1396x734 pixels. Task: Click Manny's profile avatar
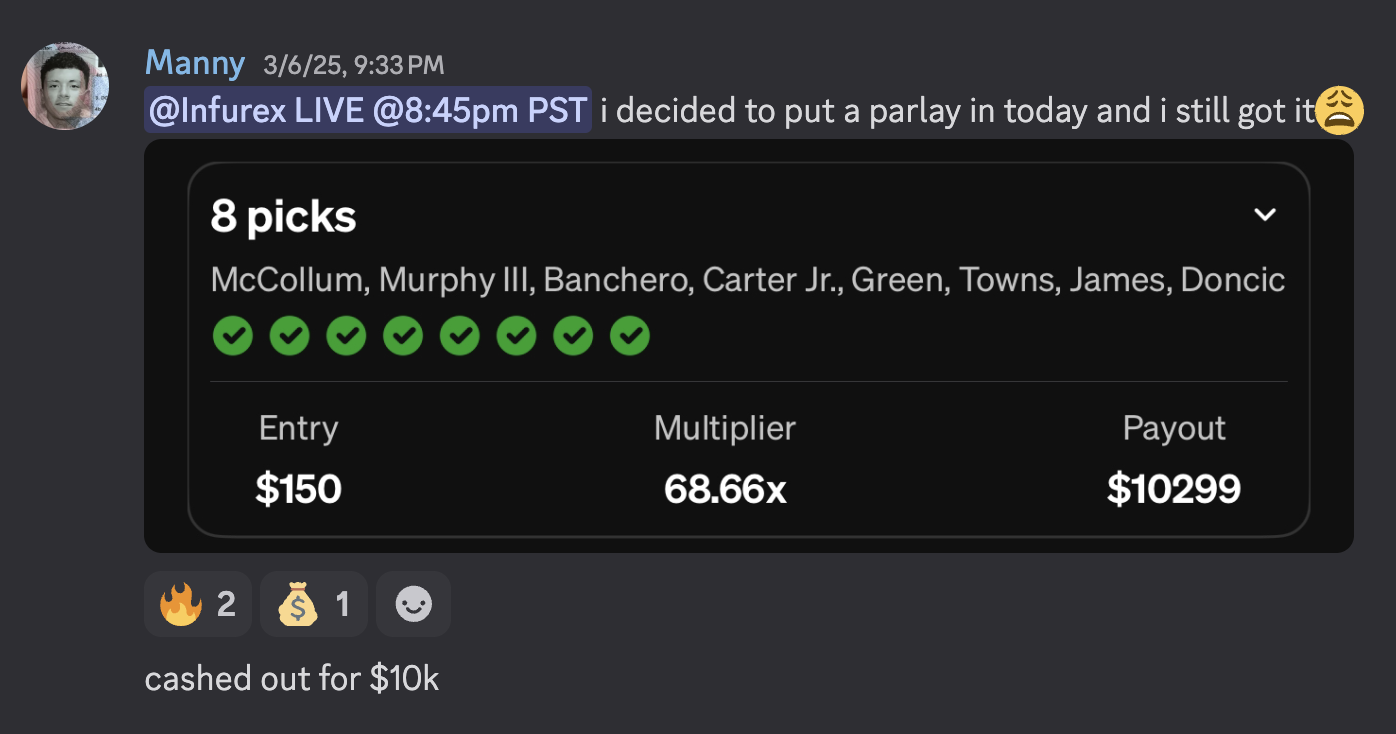[64, 86]
